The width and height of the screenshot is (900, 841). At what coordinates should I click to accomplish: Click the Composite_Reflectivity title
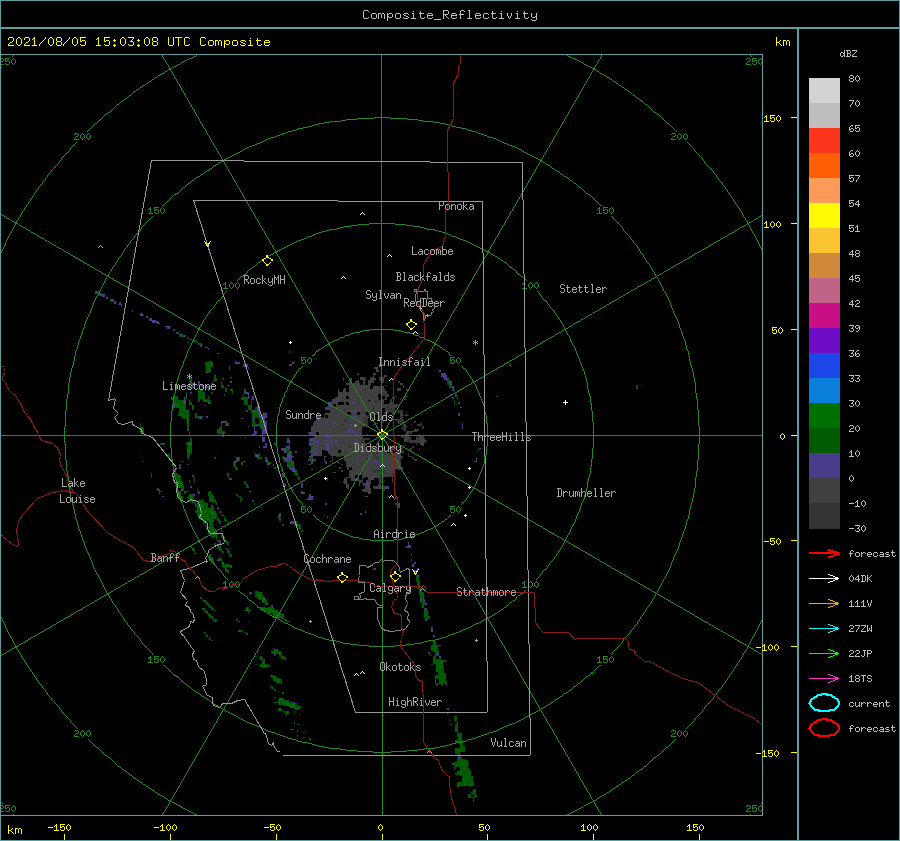450,15
